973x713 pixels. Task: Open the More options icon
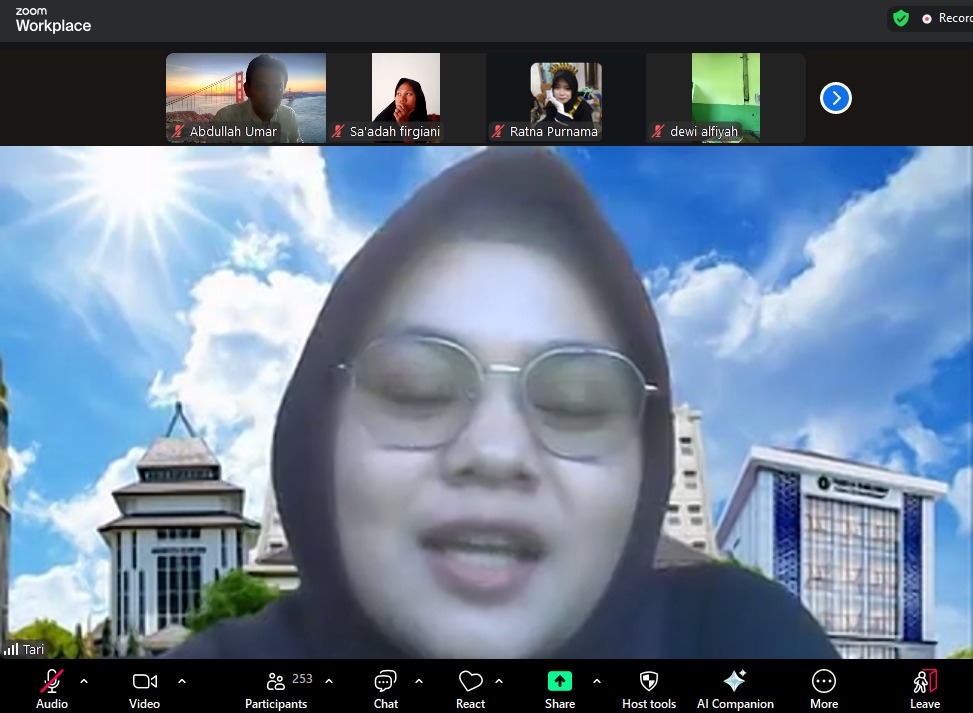click(823, 682)
